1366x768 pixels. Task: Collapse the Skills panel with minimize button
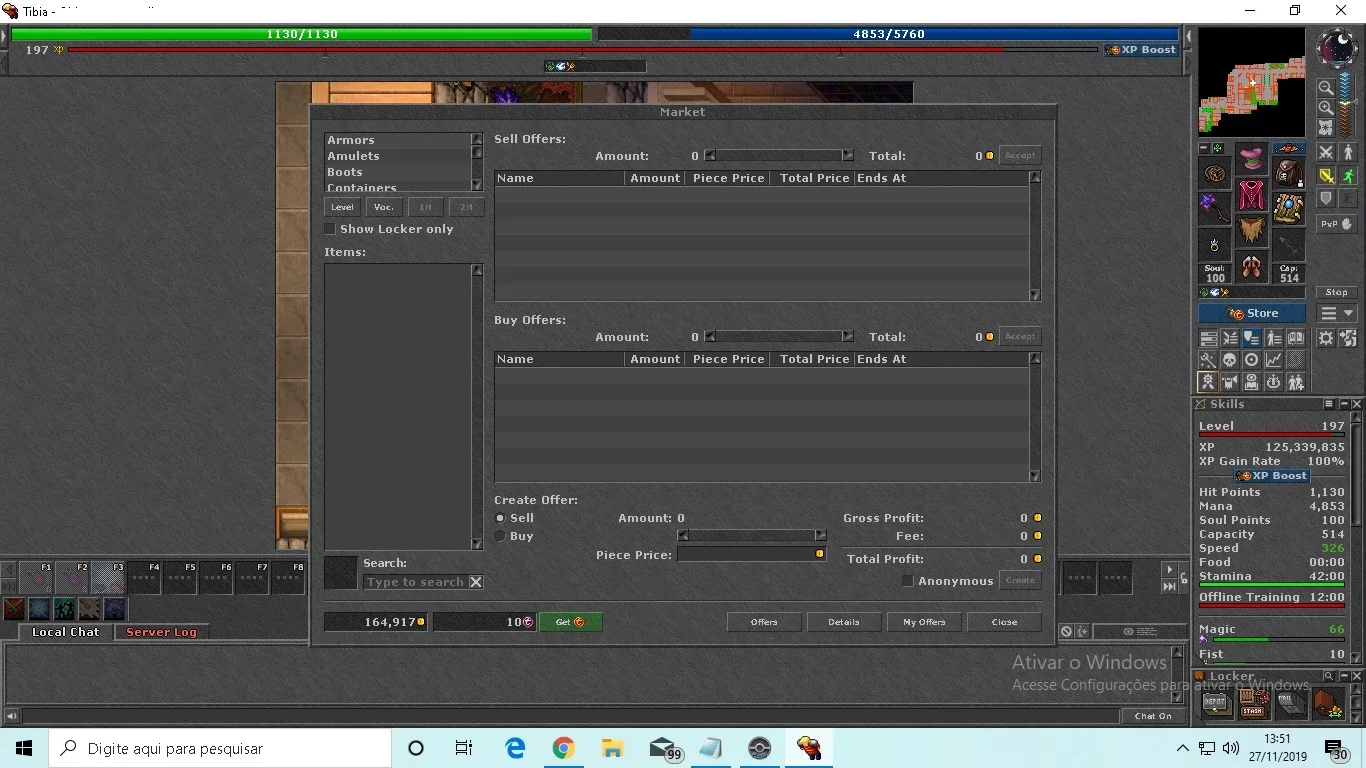click(1343, 404)
